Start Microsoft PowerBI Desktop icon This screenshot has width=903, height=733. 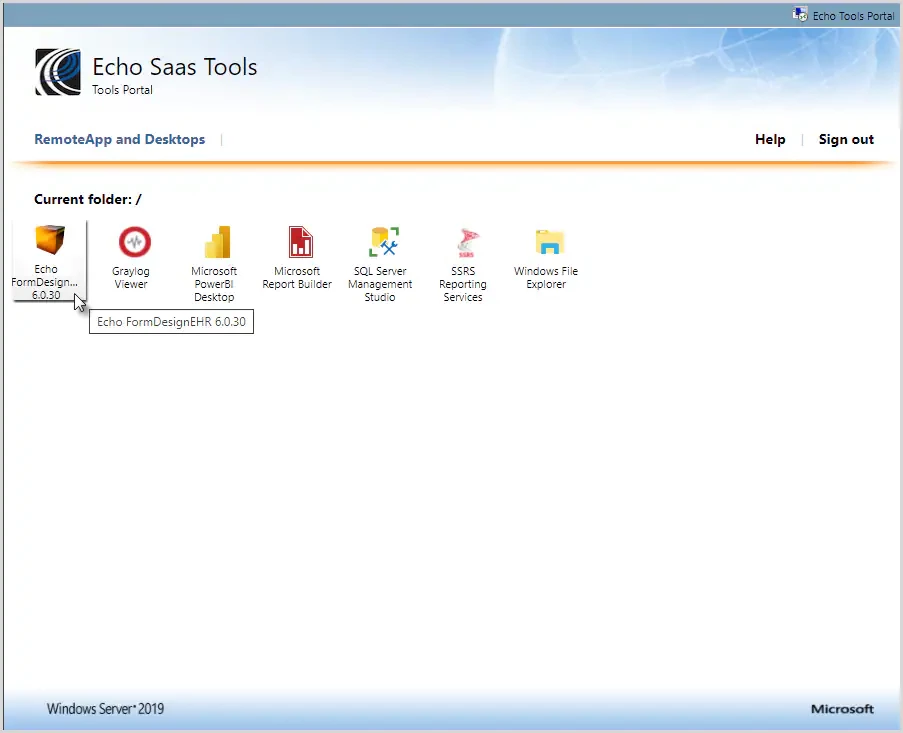tap(218, 241)
